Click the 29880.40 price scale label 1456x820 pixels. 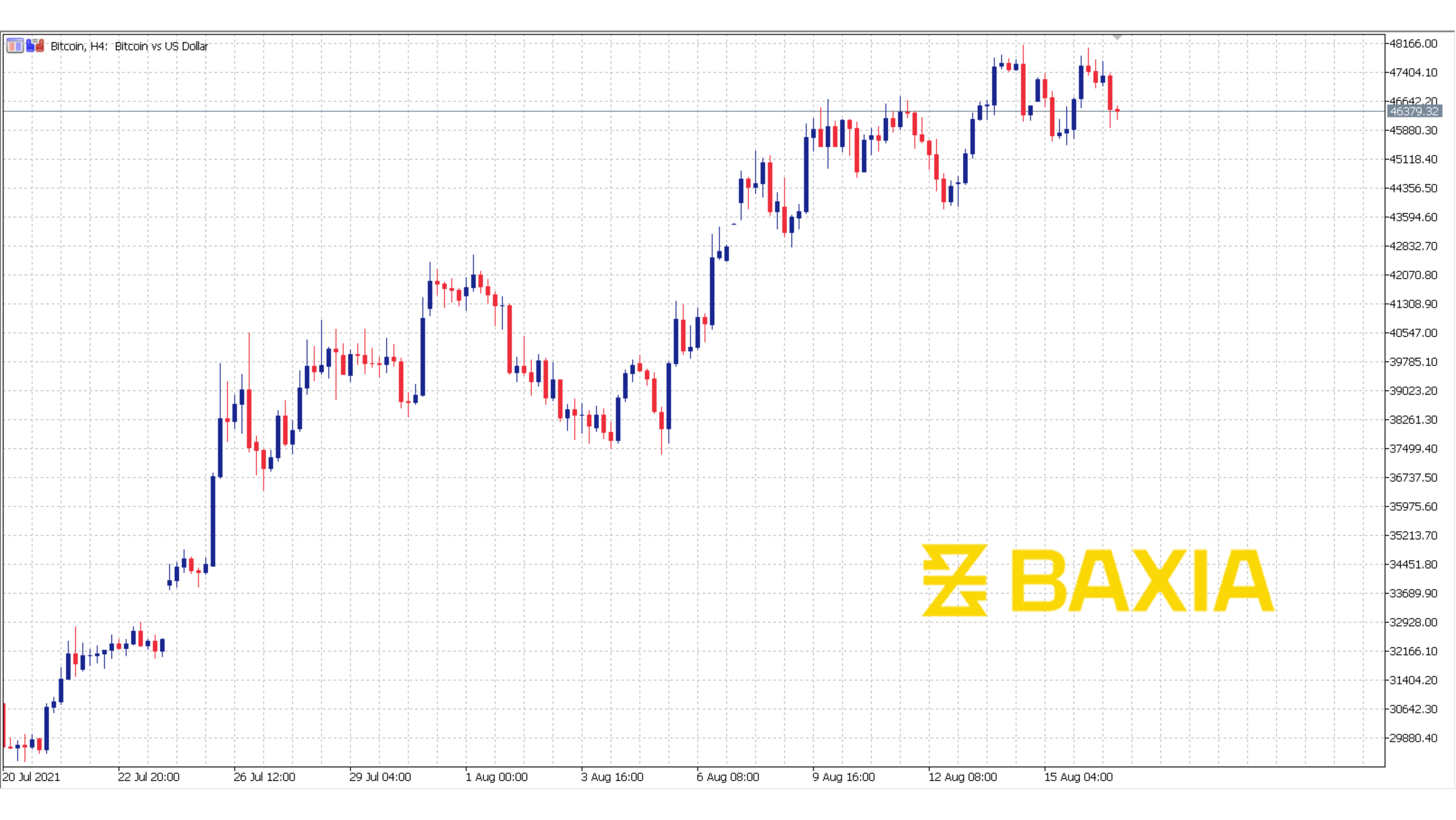pyautogui.click(x=1413, y=738)
